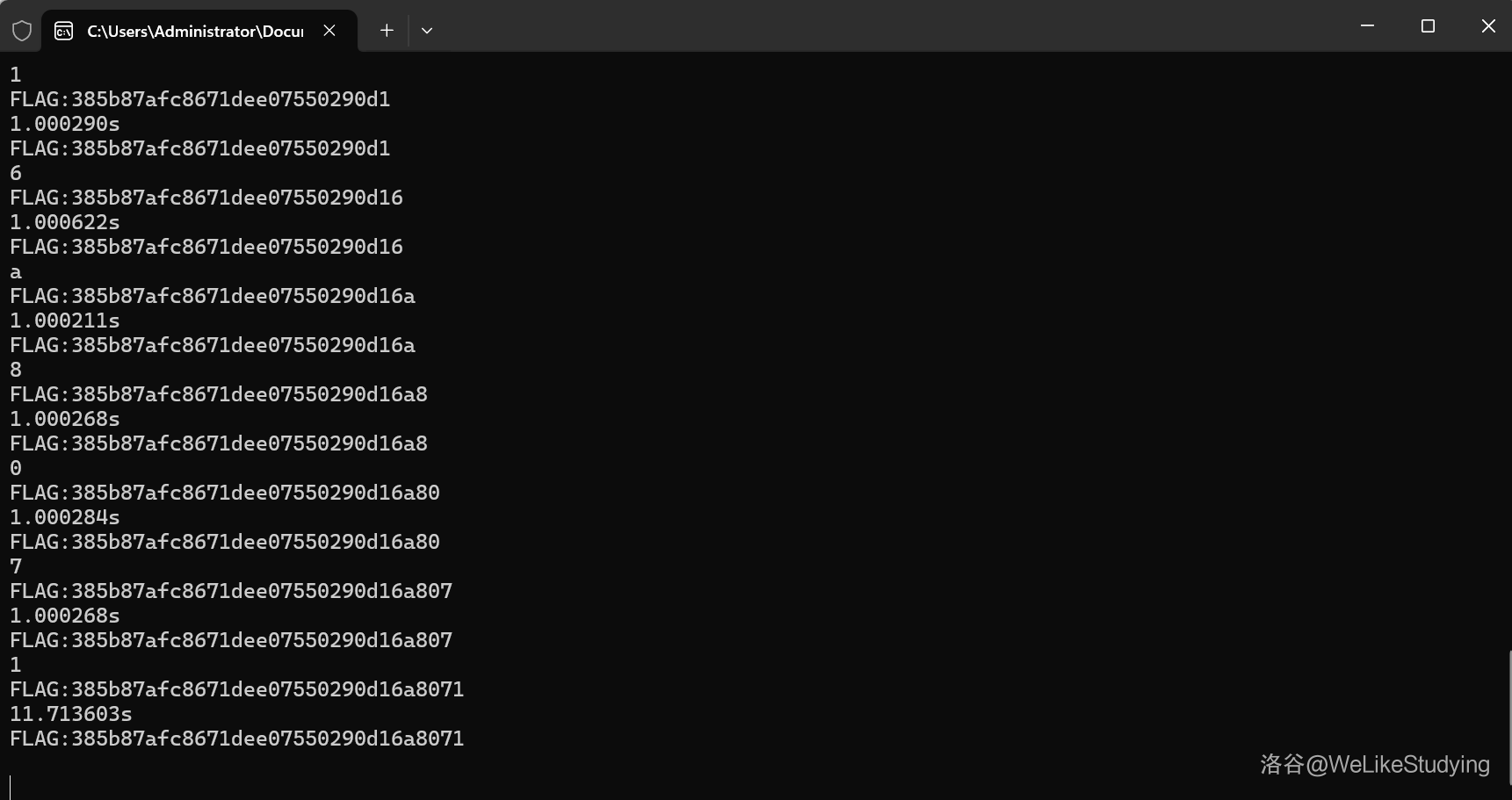The image size is (1512, 800).
Task: Click the single letter "a" output line
Action: click(16, 272)
